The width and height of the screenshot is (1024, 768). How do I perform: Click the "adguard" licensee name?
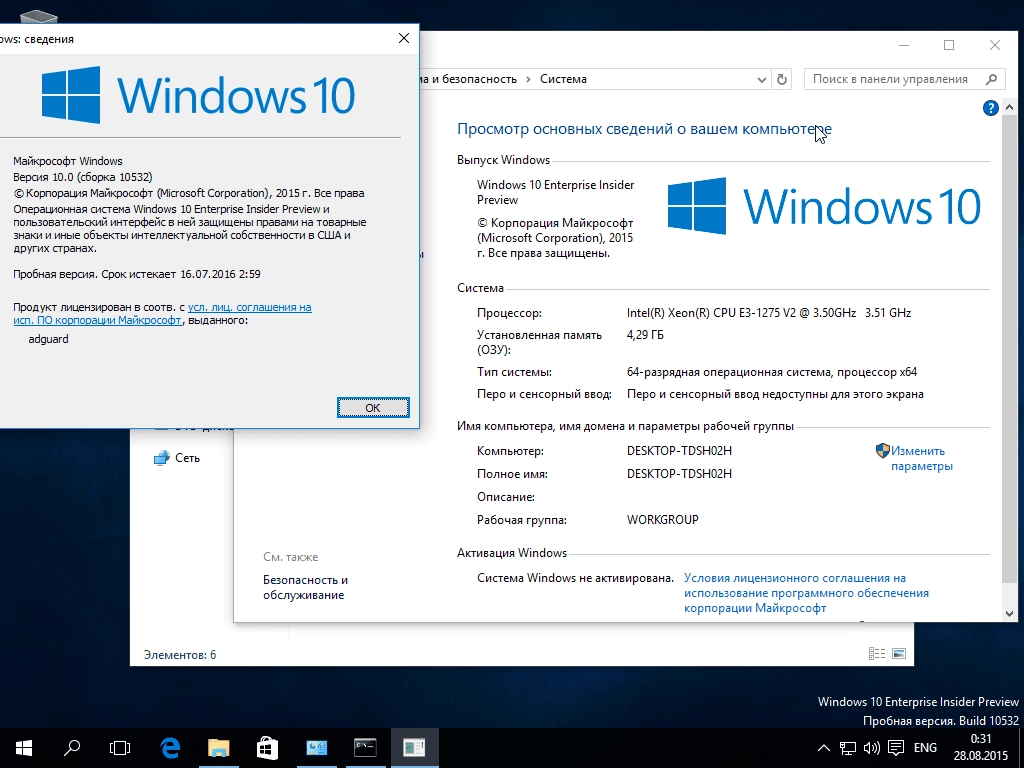click(48, 339)
